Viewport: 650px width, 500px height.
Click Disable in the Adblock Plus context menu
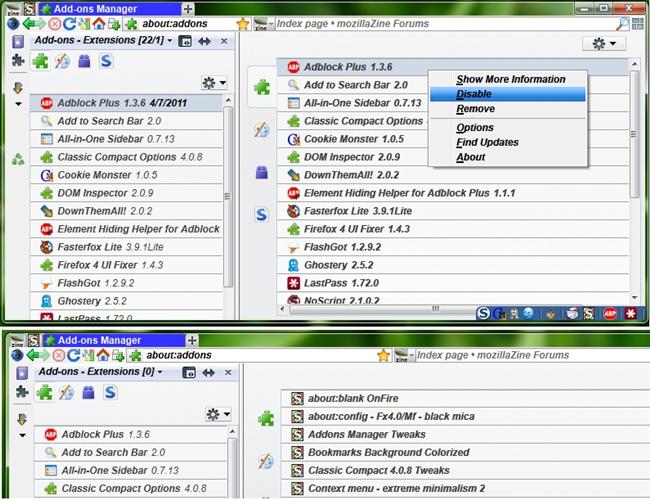[507, 94]
